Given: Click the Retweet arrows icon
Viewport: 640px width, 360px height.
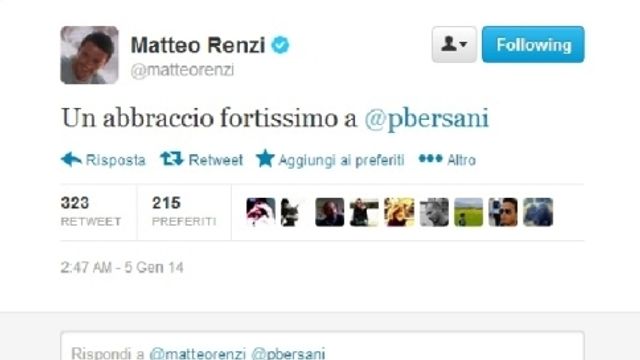Looking at the screenshot, I should click(172, 159).
